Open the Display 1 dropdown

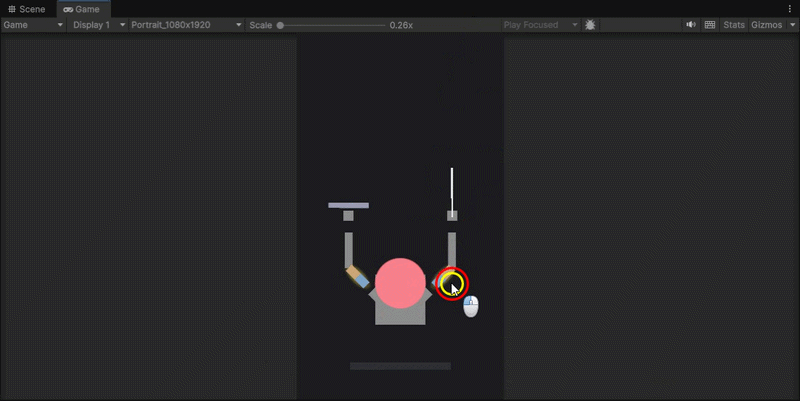coord(98,25)
